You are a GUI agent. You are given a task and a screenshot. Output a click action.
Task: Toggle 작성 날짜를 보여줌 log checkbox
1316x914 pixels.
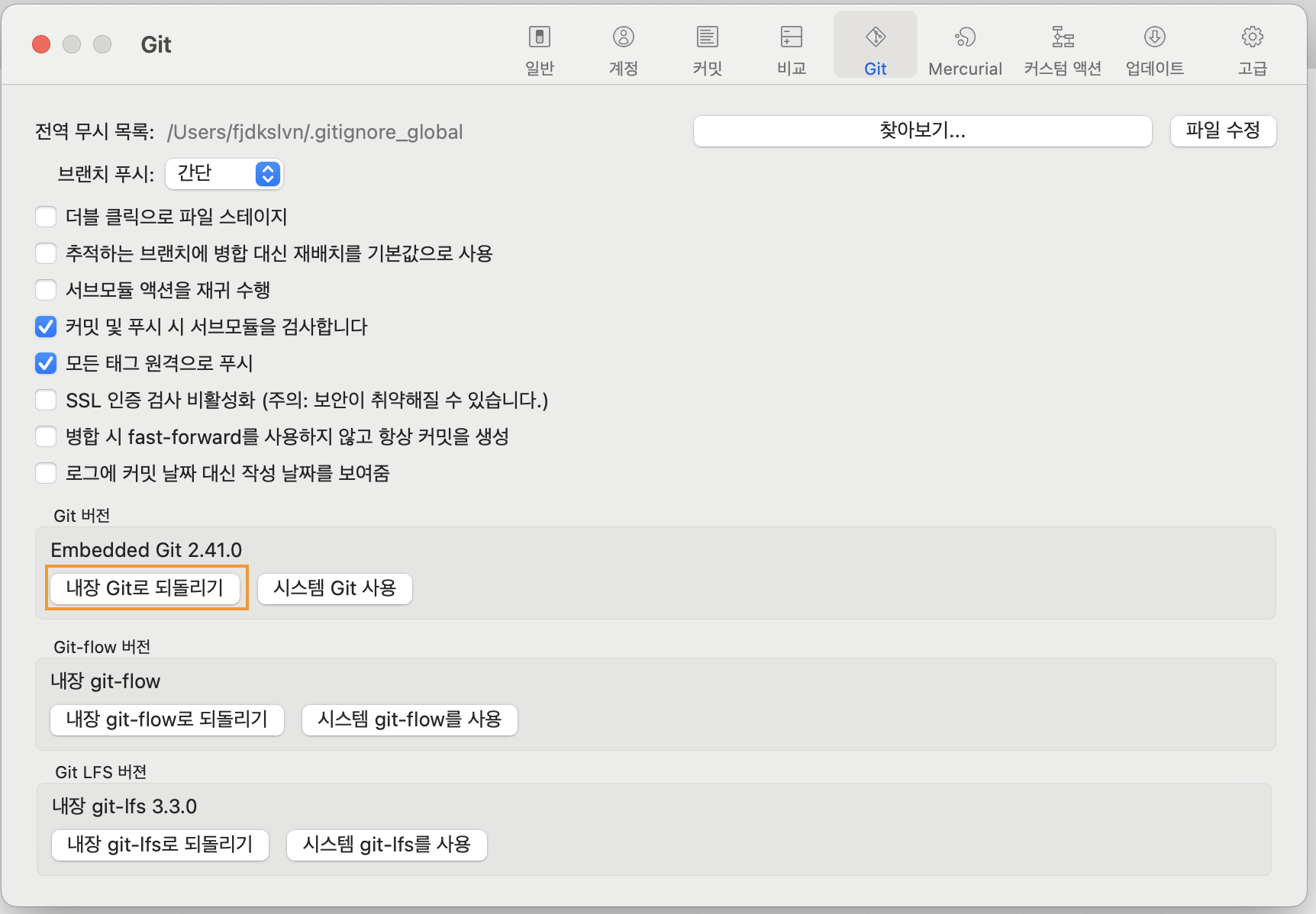pyautogui.click(x=46, y=473)
